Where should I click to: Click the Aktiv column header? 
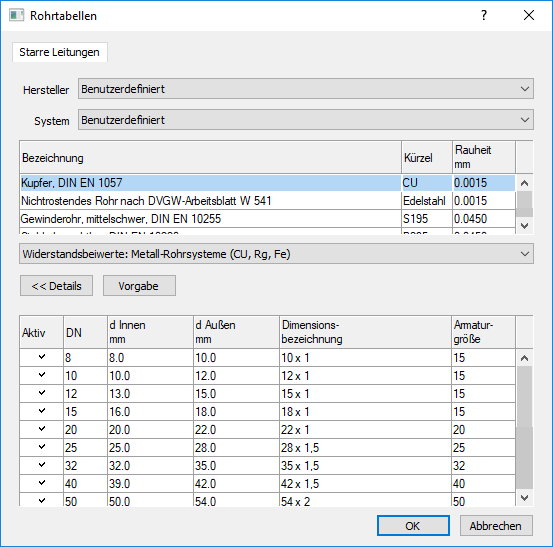pyautogui.click(x=42, y=332)
